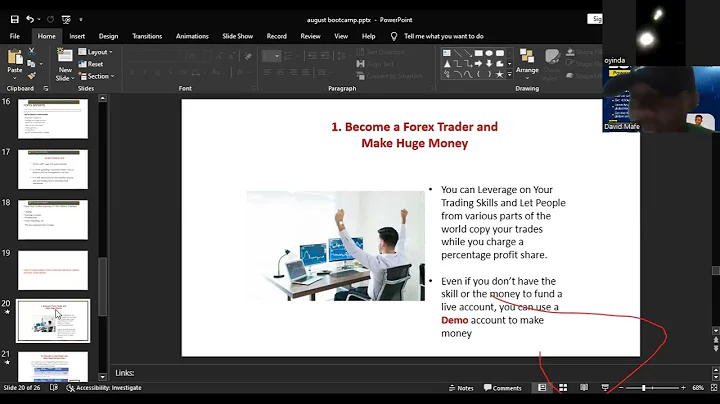Select the Curve shape tool
720x404 pixels.
click(x=468, y=74)
